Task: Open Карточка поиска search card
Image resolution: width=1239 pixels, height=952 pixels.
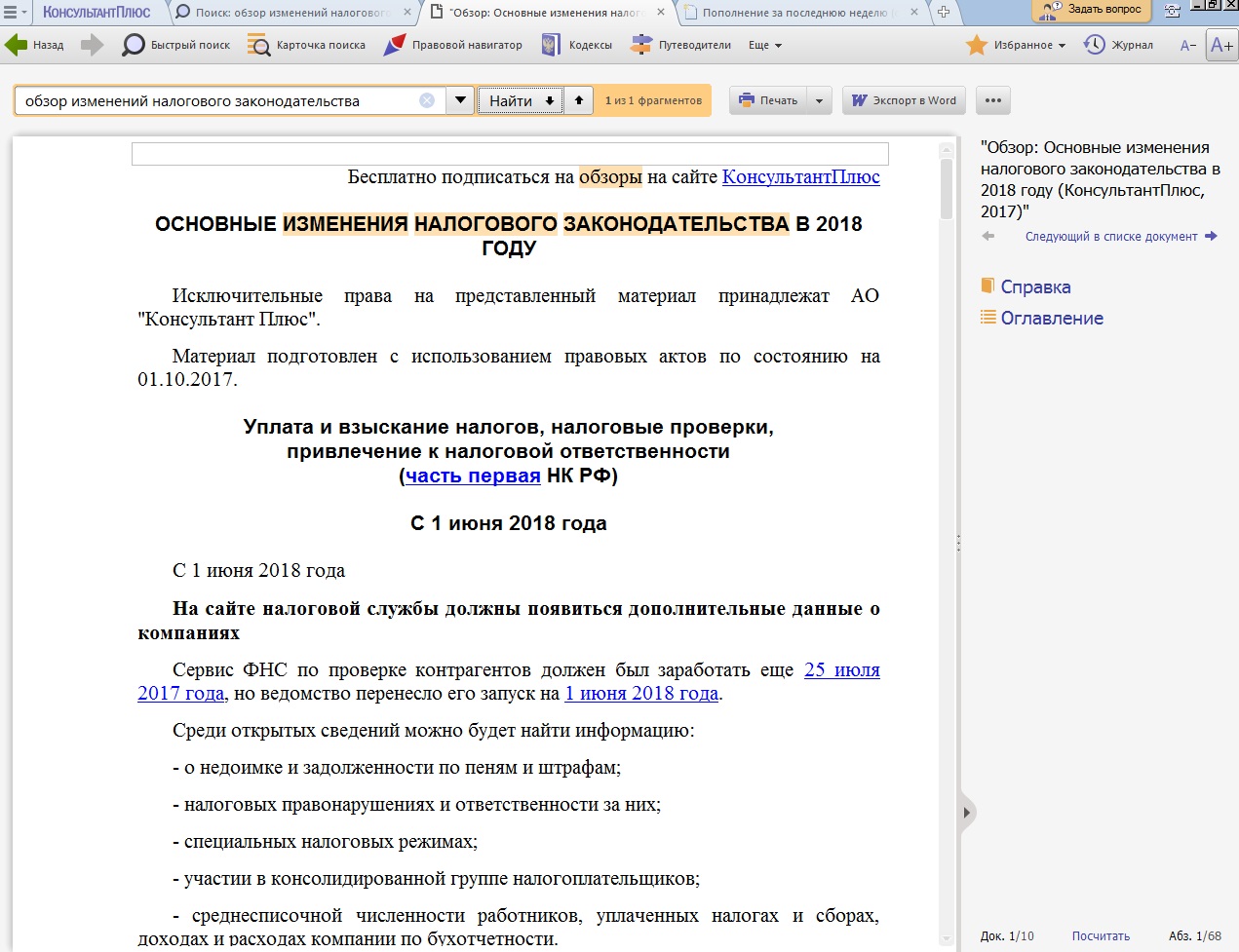Action: (x=306, y=45)
